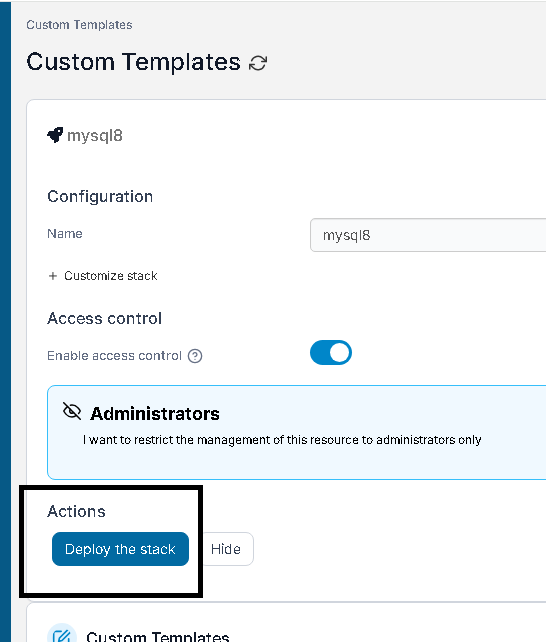This screenshot has height=642, width=546.
Task: Click the mysql8 template title
Action: click(x=95, y=136)
